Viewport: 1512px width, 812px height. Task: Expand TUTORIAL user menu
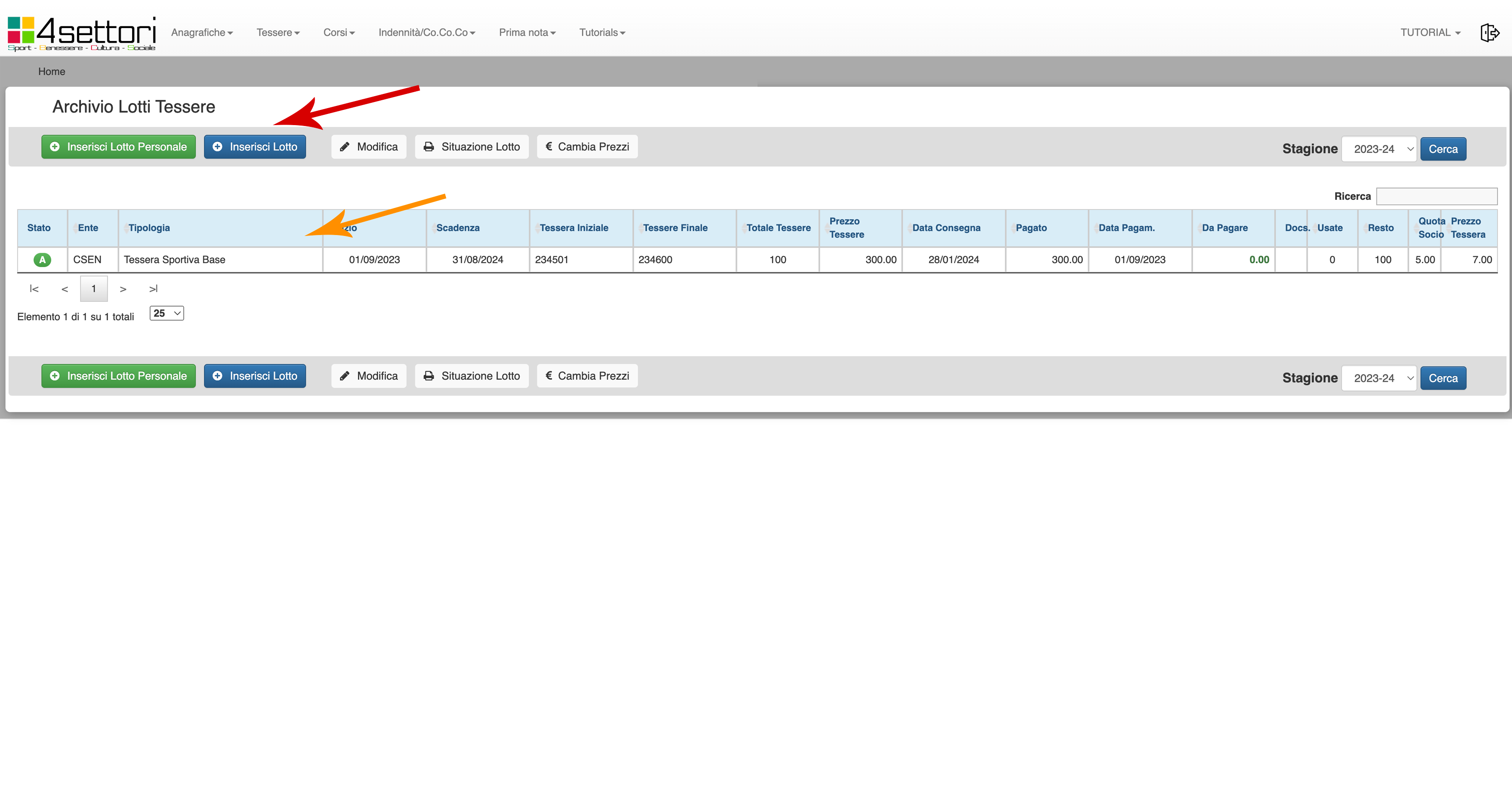coord(1430,33)
